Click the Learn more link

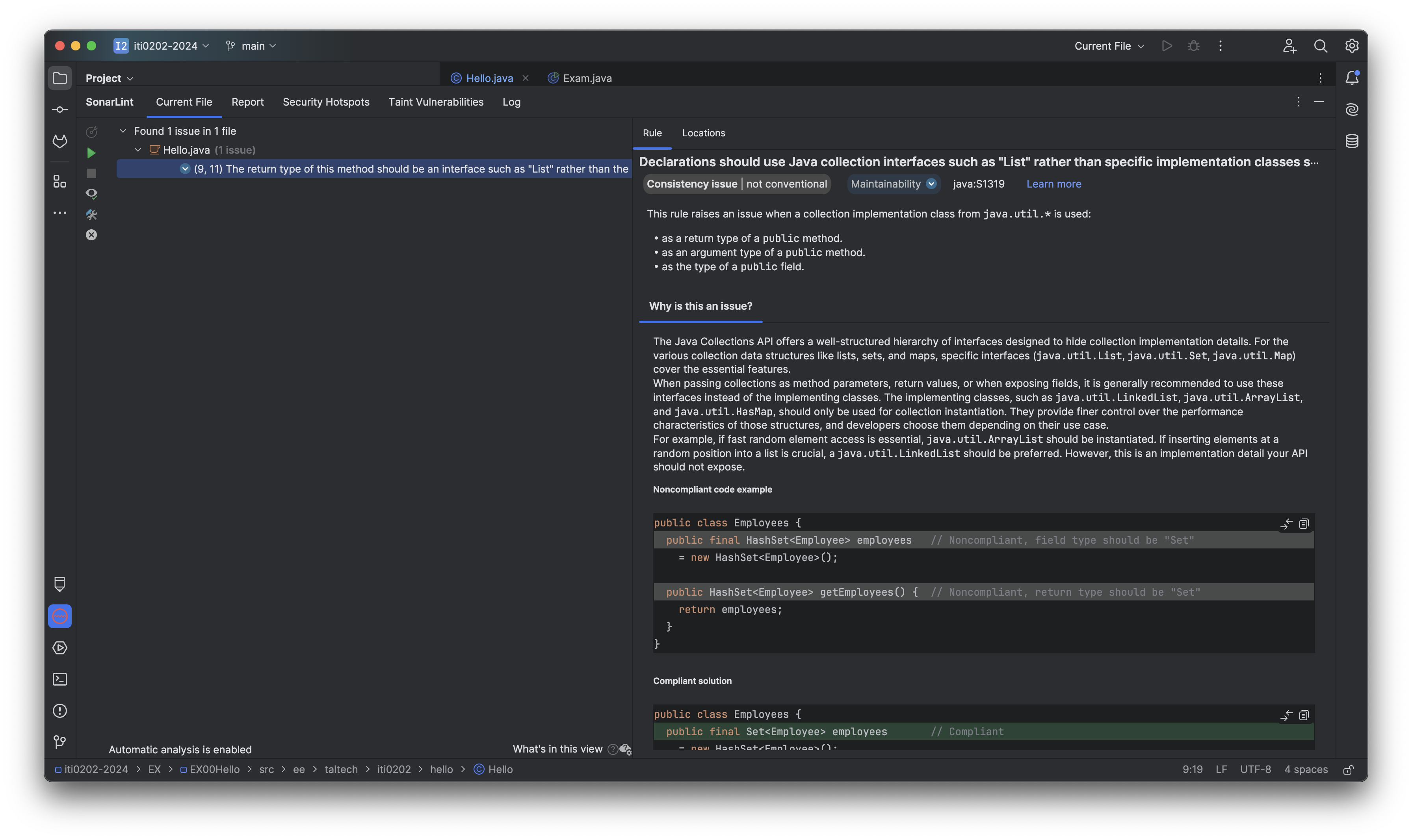(x=1053, y=184)
